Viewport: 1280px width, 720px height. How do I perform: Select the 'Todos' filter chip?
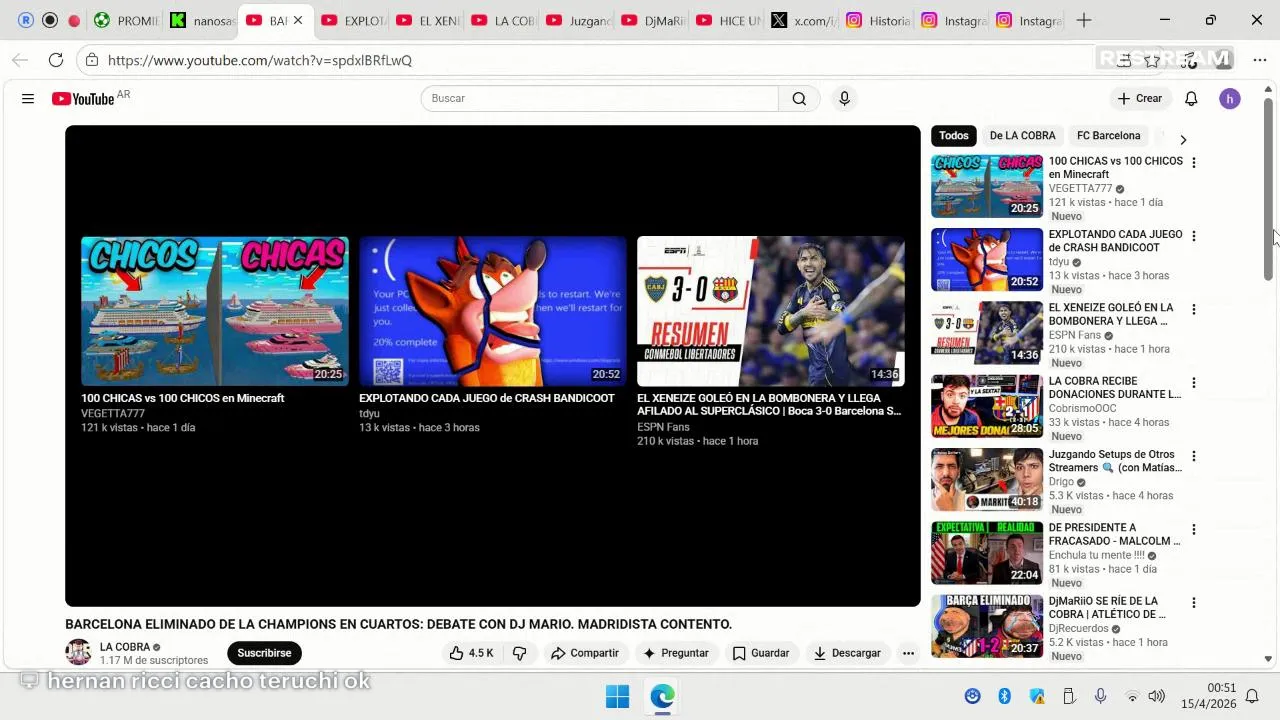click(954, 136)
